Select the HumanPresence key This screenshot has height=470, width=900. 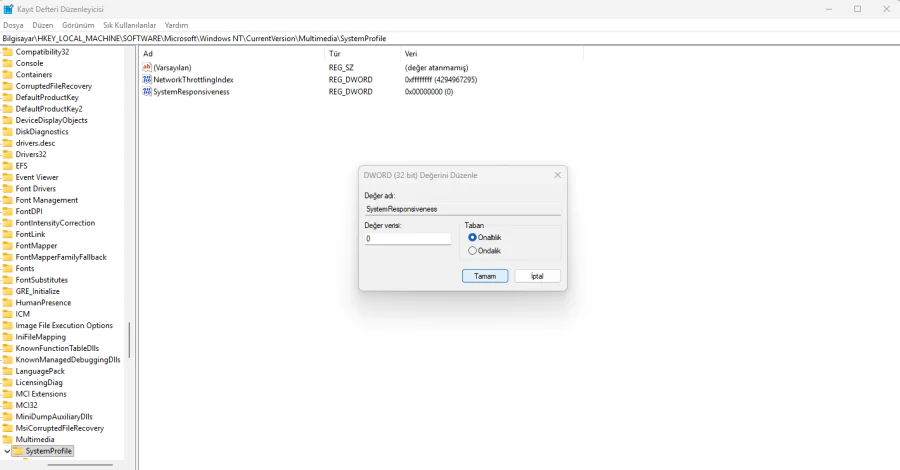(43, 302)
